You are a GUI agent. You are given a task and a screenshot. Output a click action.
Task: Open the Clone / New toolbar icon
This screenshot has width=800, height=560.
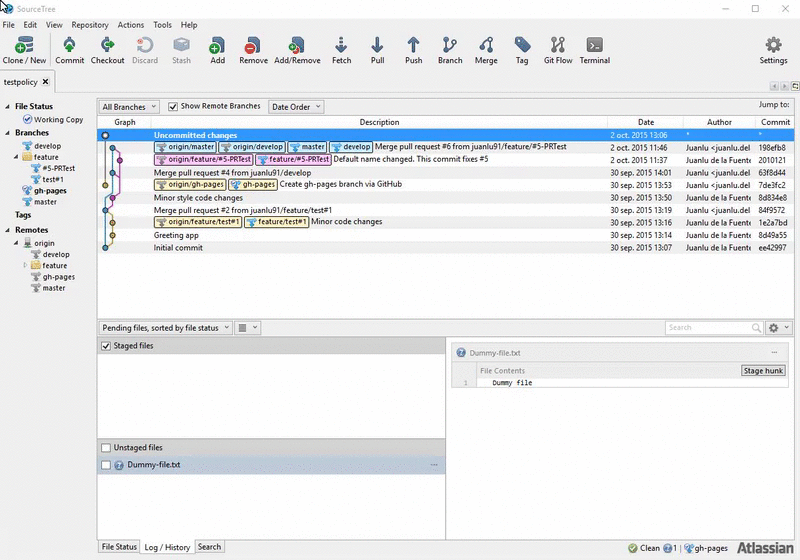[x=24, y=50]
